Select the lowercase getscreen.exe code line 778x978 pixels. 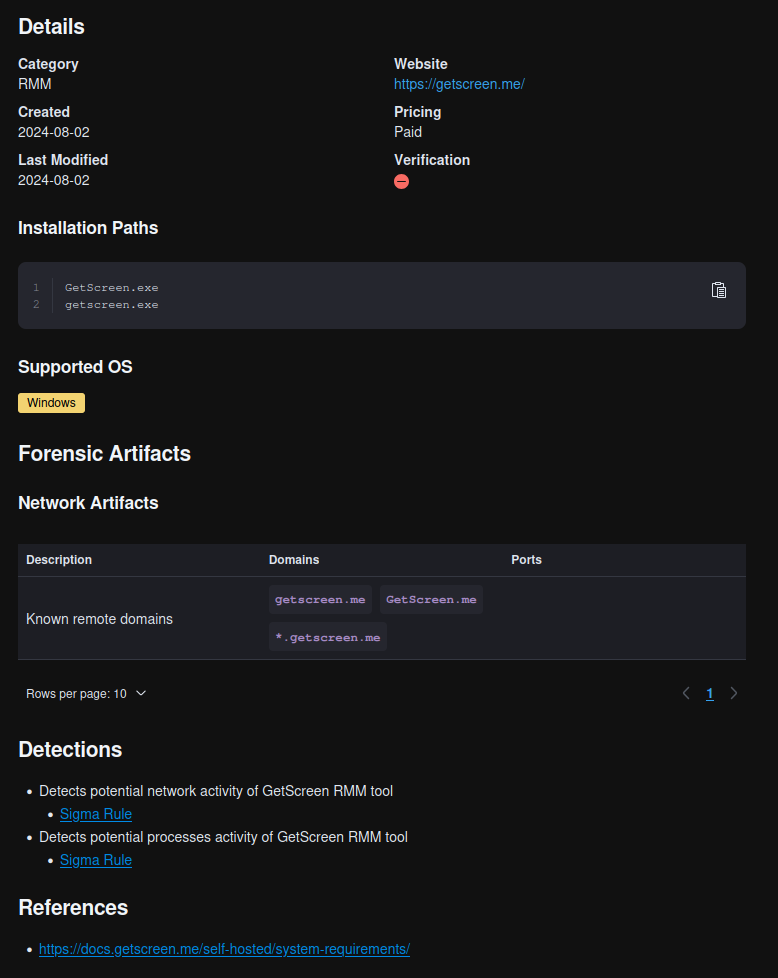click(x=112, y=304)
